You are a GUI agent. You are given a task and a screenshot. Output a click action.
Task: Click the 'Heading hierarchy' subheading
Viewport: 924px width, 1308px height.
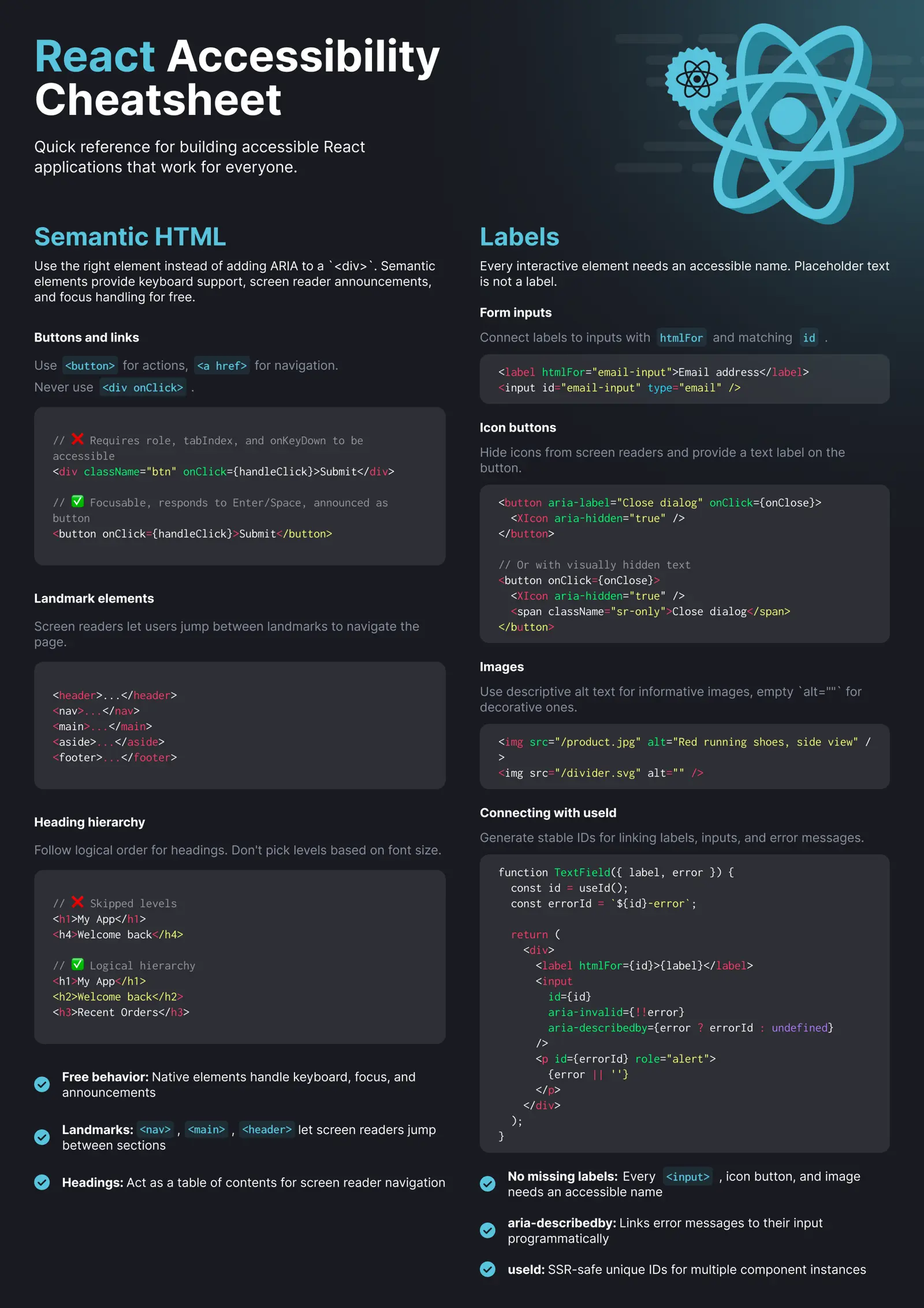point(90,822)
